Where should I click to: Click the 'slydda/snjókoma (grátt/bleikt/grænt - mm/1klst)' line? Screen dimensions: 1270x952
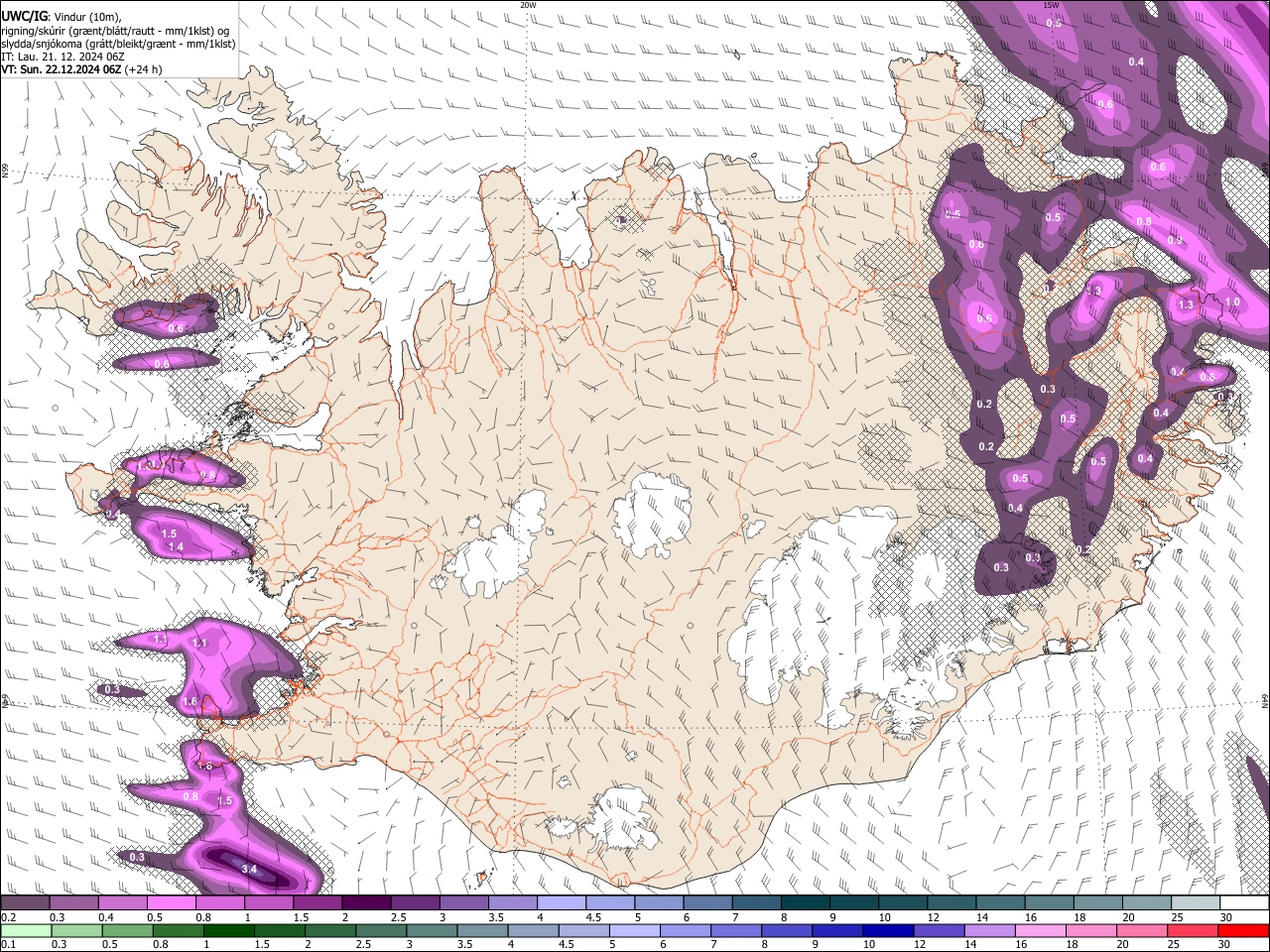point(118,44)
